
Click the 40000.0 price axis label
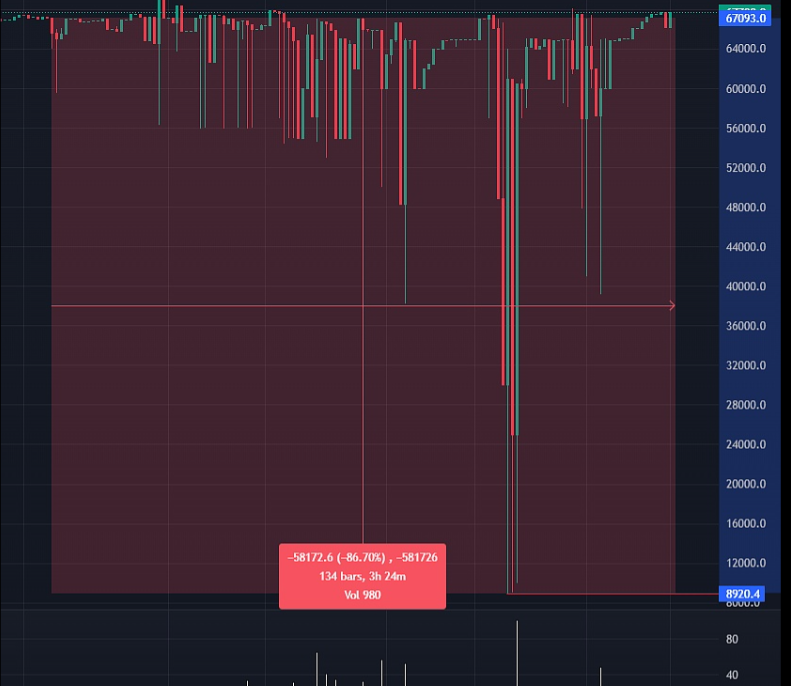pos(745,287)
